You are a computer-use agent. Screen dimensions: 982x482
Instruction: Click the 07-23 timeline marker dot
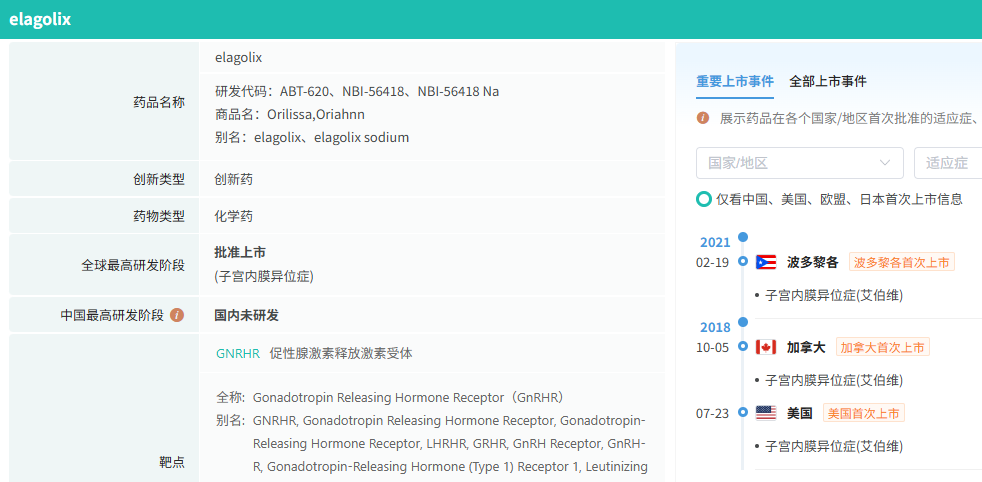742,413
